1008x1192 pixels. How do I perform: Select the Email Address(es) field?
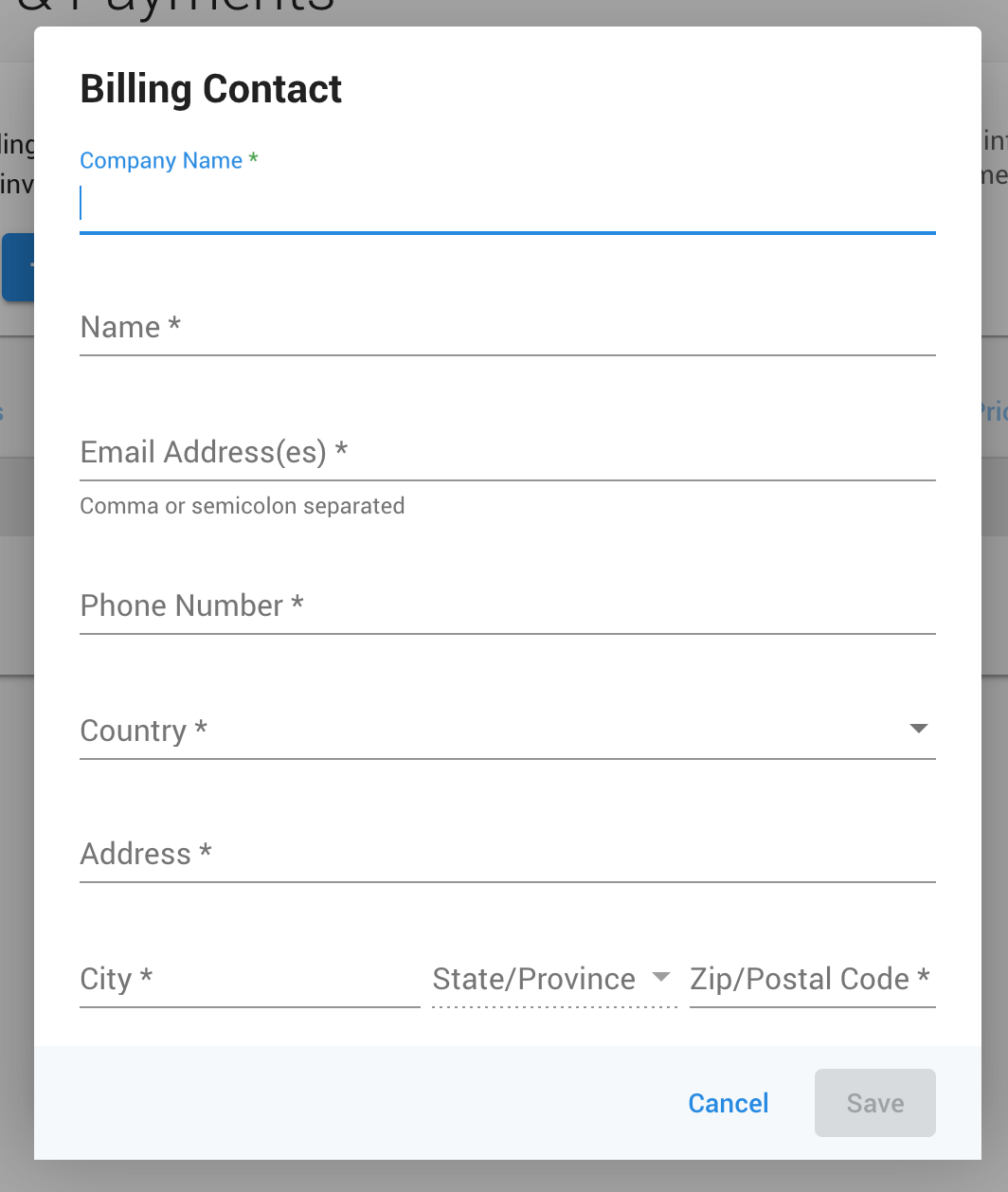[x=508, y=453]
